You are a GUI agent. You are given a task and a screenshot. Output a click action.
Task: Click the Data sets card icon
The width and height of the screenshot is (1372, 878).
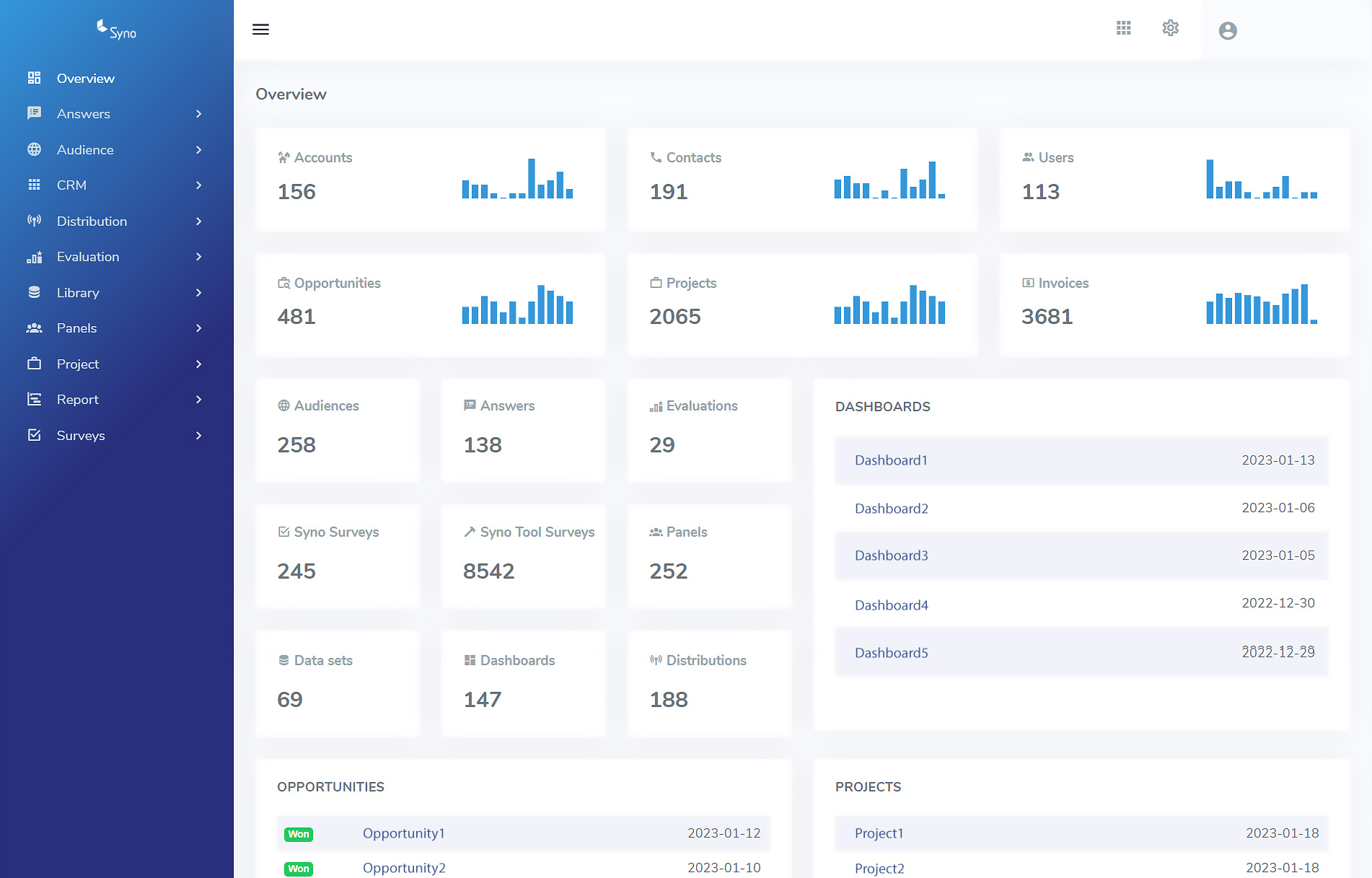(x=283, y=660)
